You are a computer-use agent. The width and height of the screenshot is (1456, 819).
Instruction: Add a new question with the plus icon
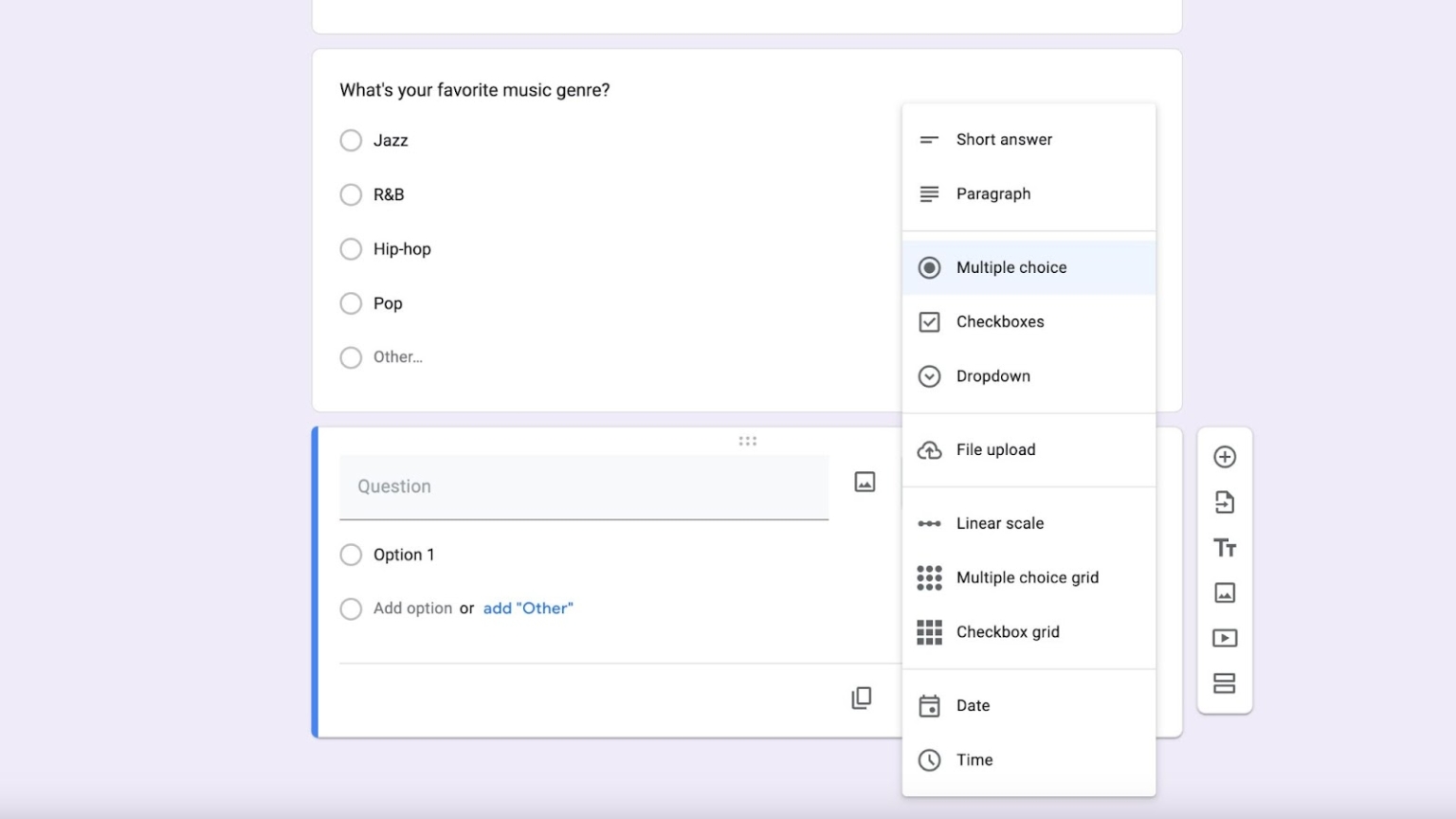click(1225, 456)
